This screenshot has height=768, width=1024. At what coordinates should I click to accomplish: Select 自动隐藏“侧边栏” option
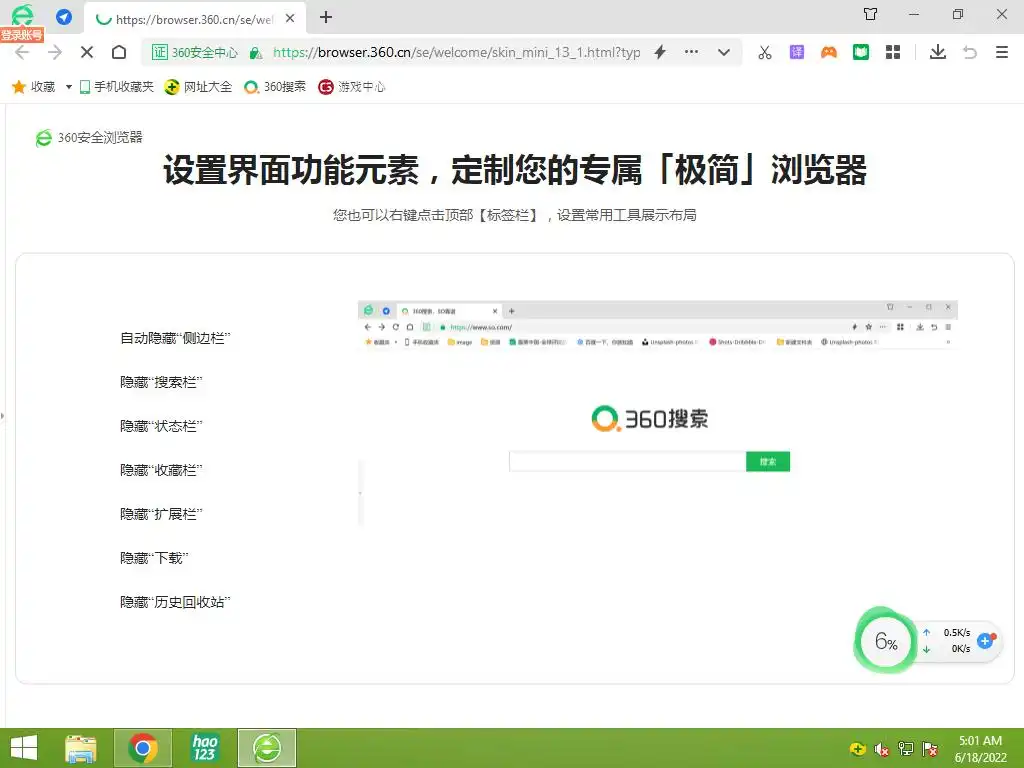coord(175,338)
